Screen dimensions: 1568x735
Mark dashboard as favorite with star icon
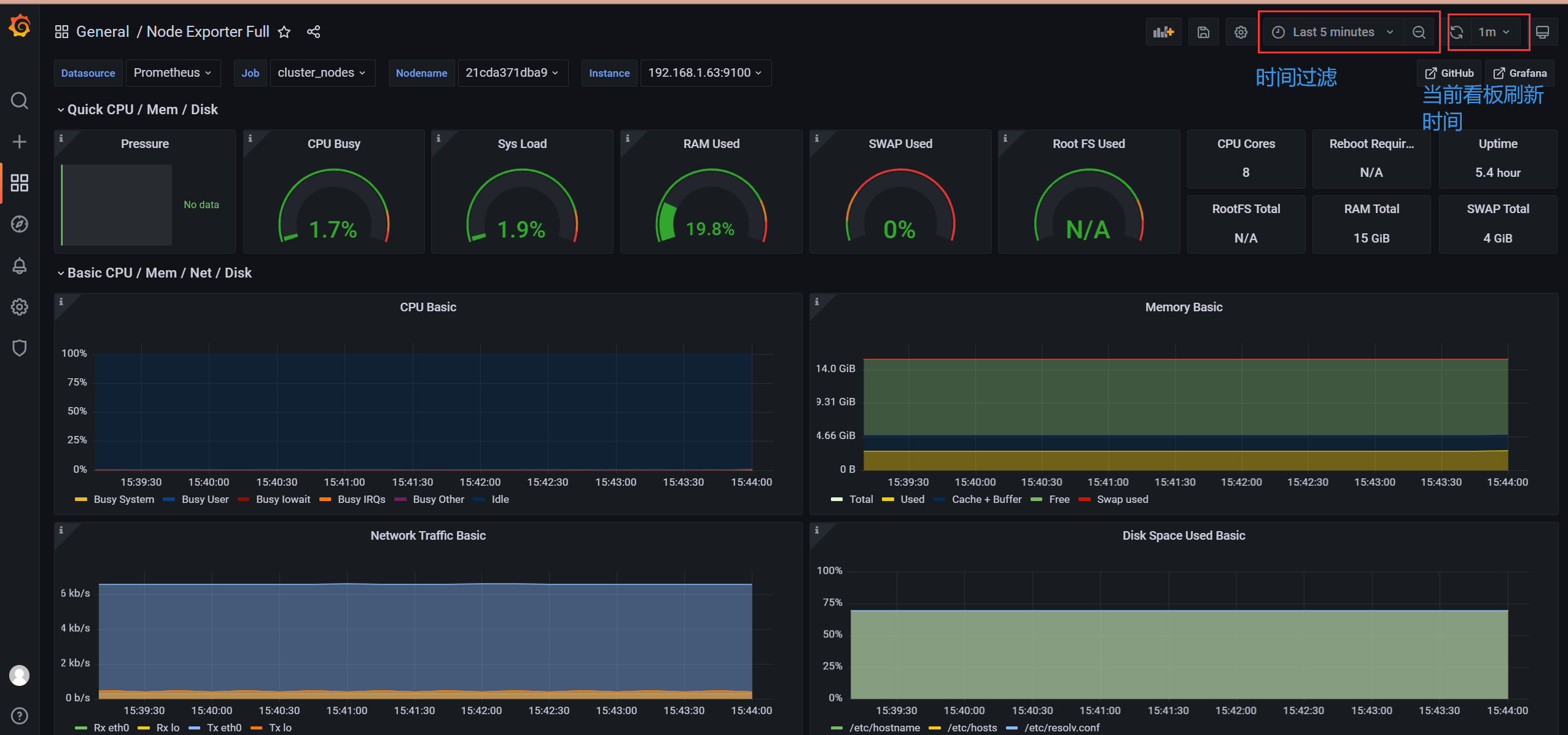284,32
